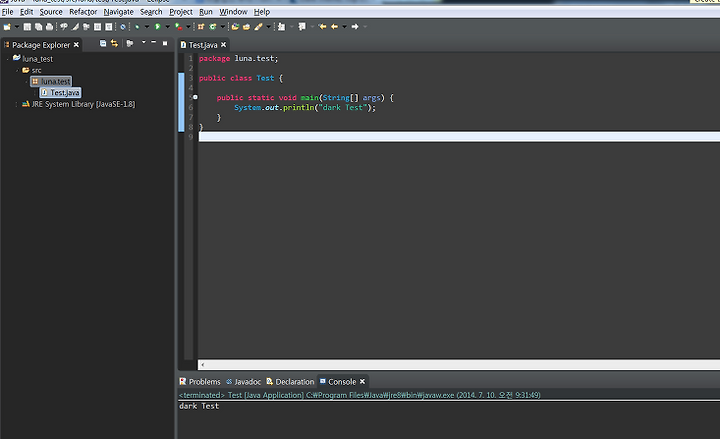Collapse the main method fold marker

click(195, 97)
